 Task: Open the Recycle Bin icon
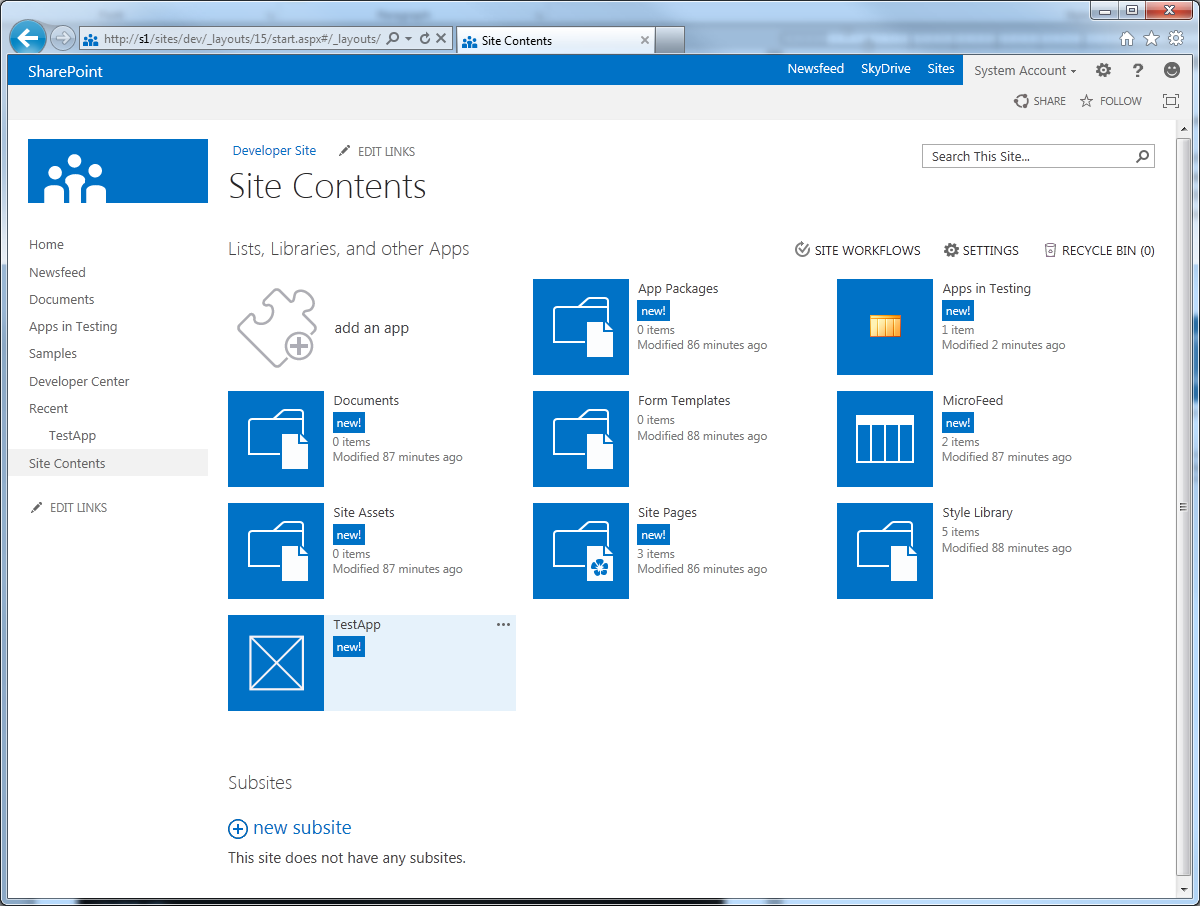pos(1049,249)
